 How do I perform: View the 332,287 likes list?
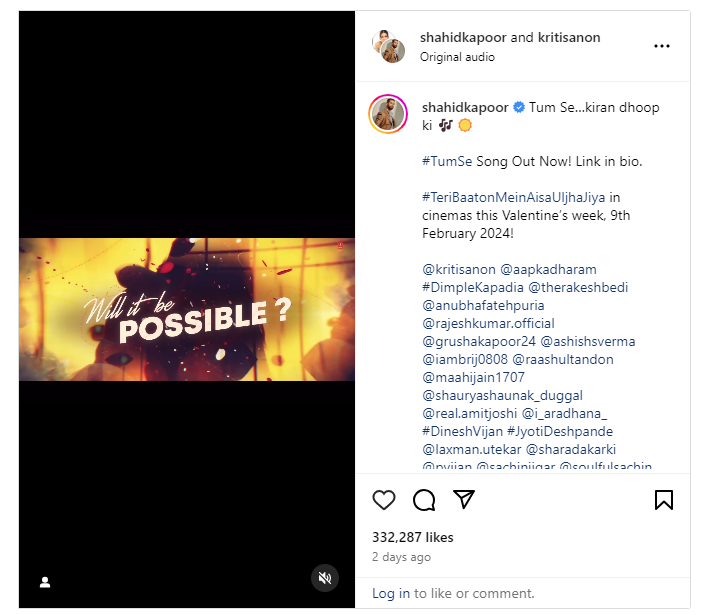[412, 537]
